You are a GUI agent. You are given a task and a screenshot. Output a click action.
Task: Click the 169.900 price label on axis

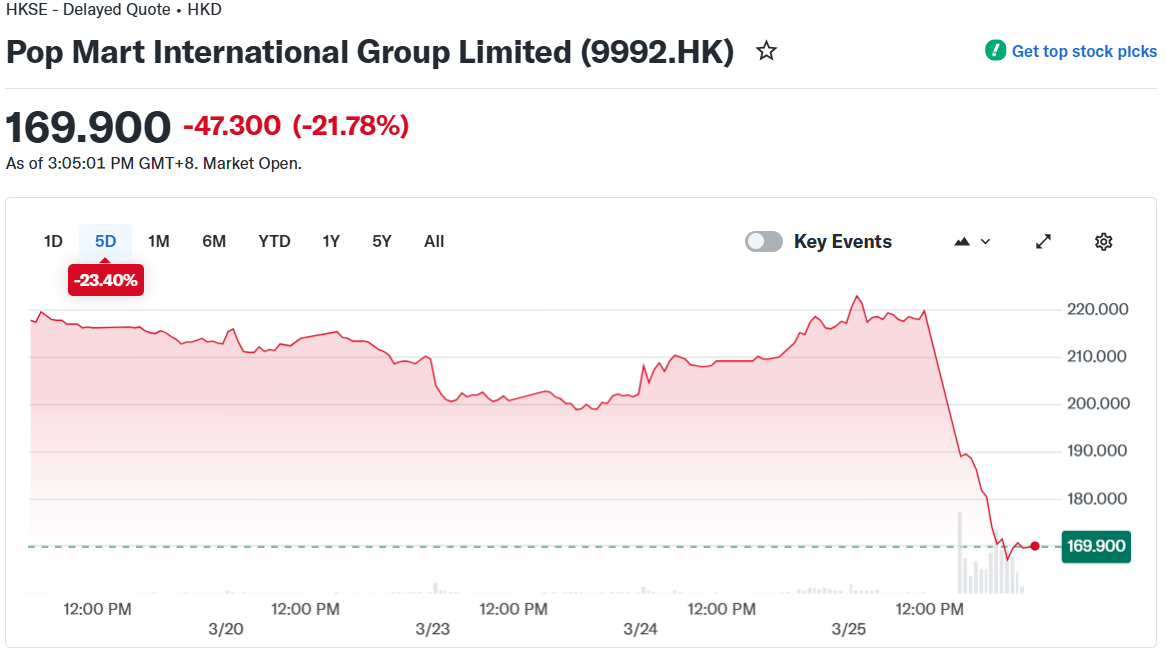click(x=1096, y=546)
